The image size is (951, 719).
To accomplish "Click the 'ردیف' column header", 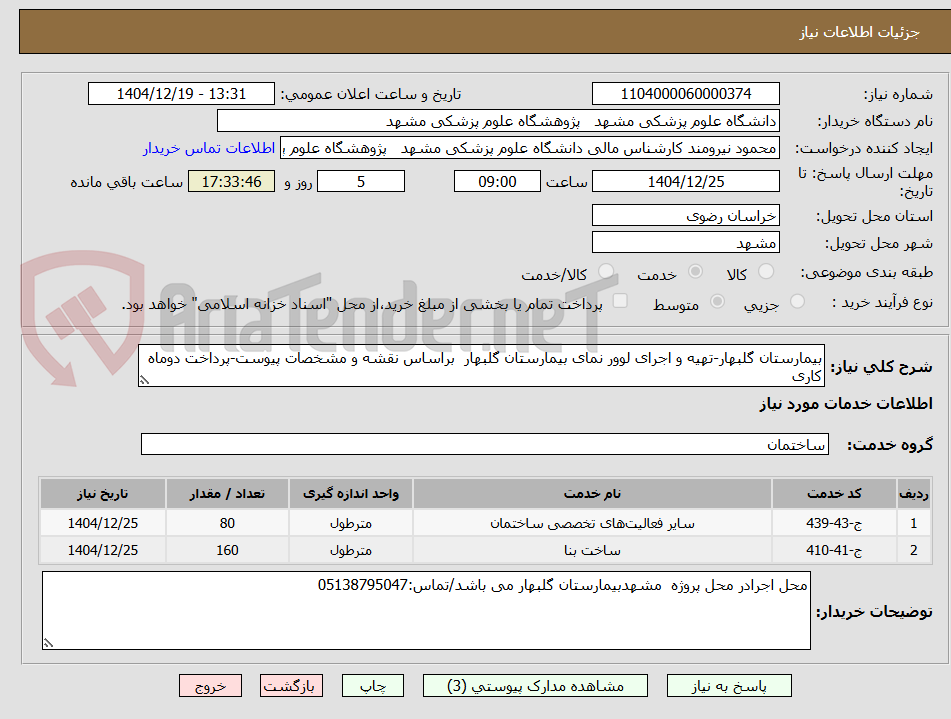I will tap(913, 493).
